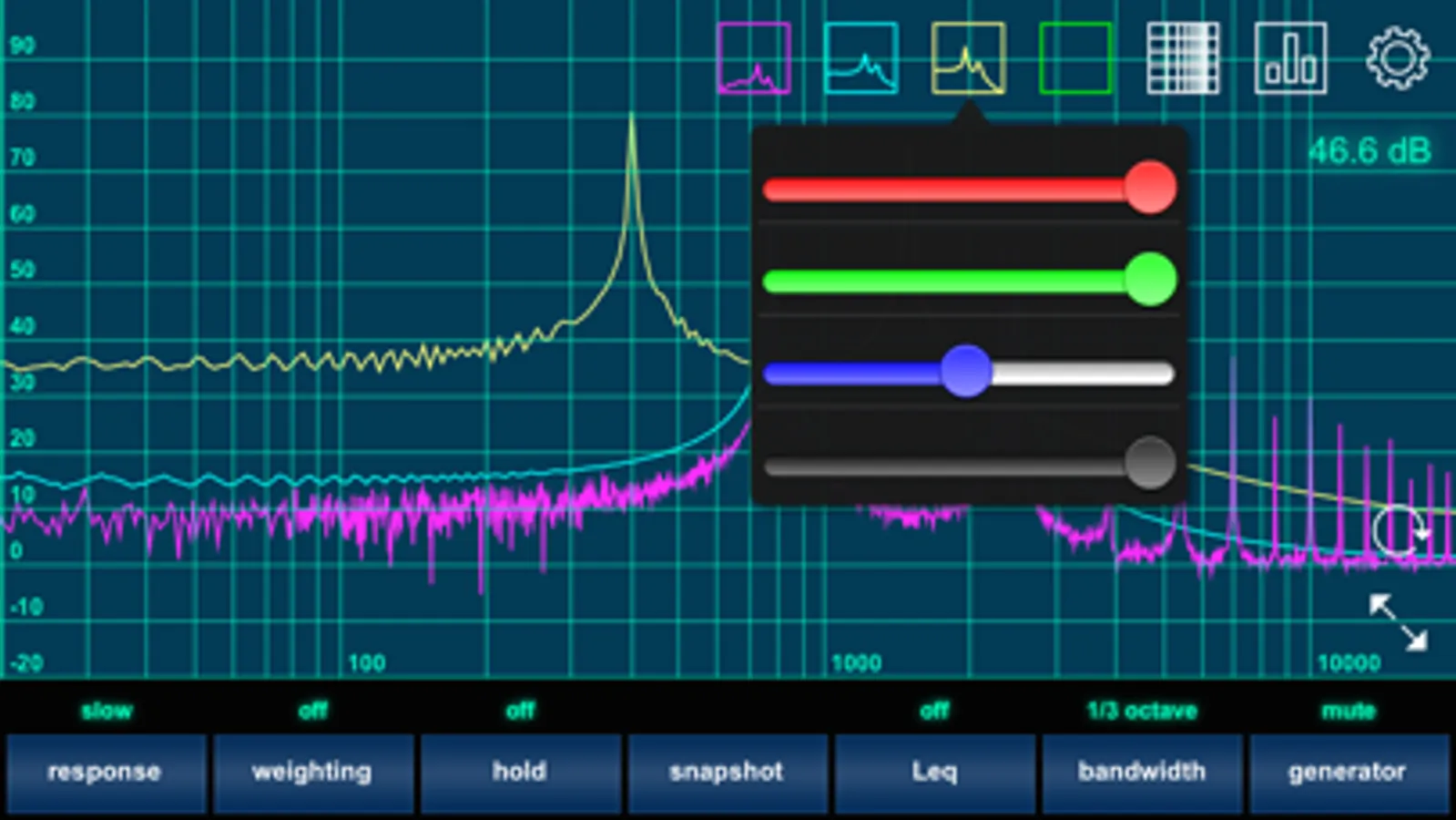Click the Leq button
1456x820 pixels.
click(x=934, y=773)
